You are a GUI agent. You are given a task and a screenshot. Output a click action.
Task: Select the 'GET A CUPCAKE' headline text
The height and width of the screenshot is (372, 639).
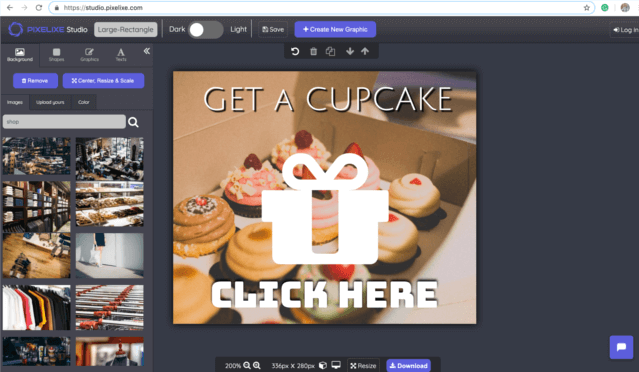pos(328,99)
